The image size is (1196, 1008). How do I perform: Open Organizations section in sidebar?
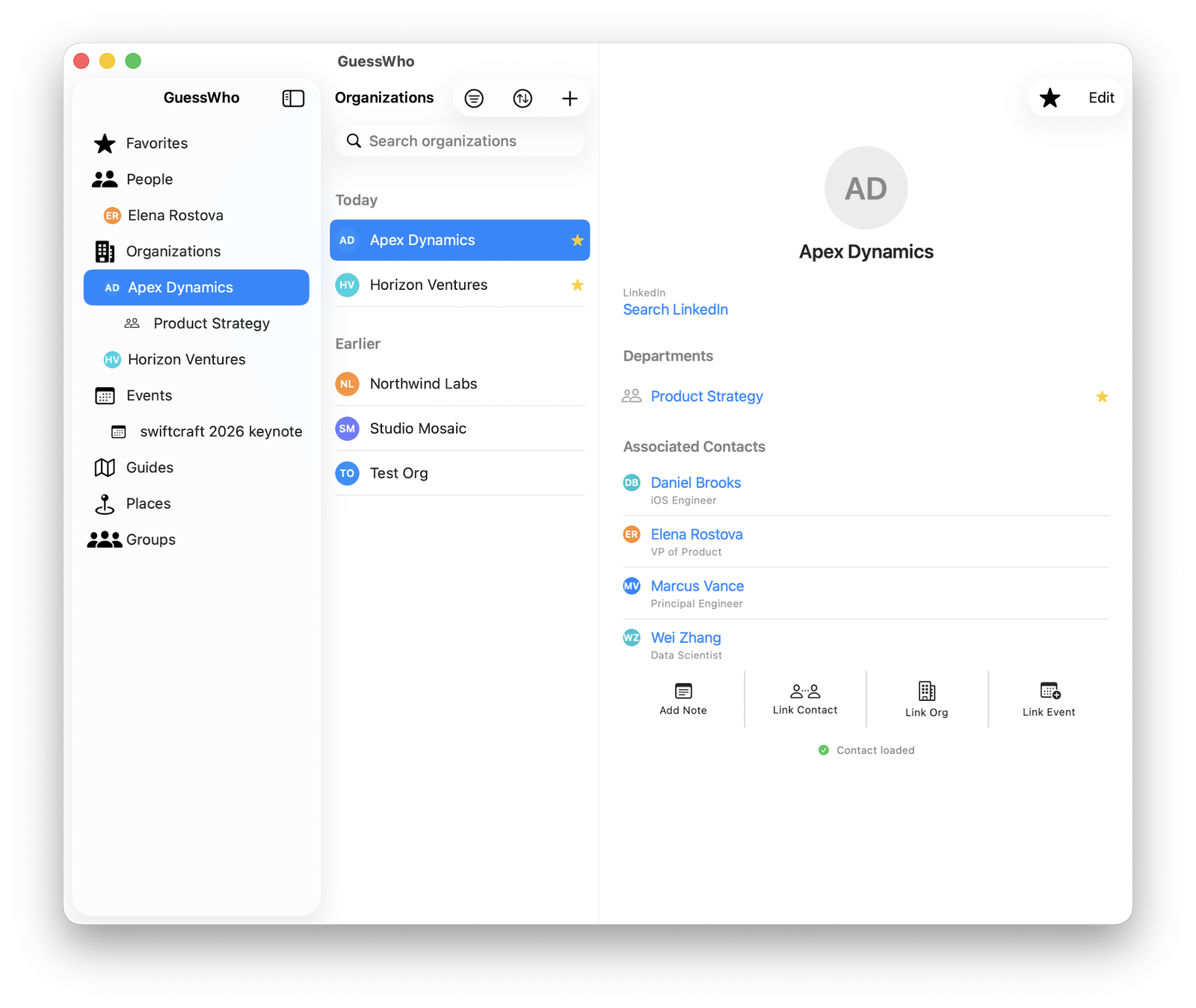pyautogui.click(x=197, y=251)
